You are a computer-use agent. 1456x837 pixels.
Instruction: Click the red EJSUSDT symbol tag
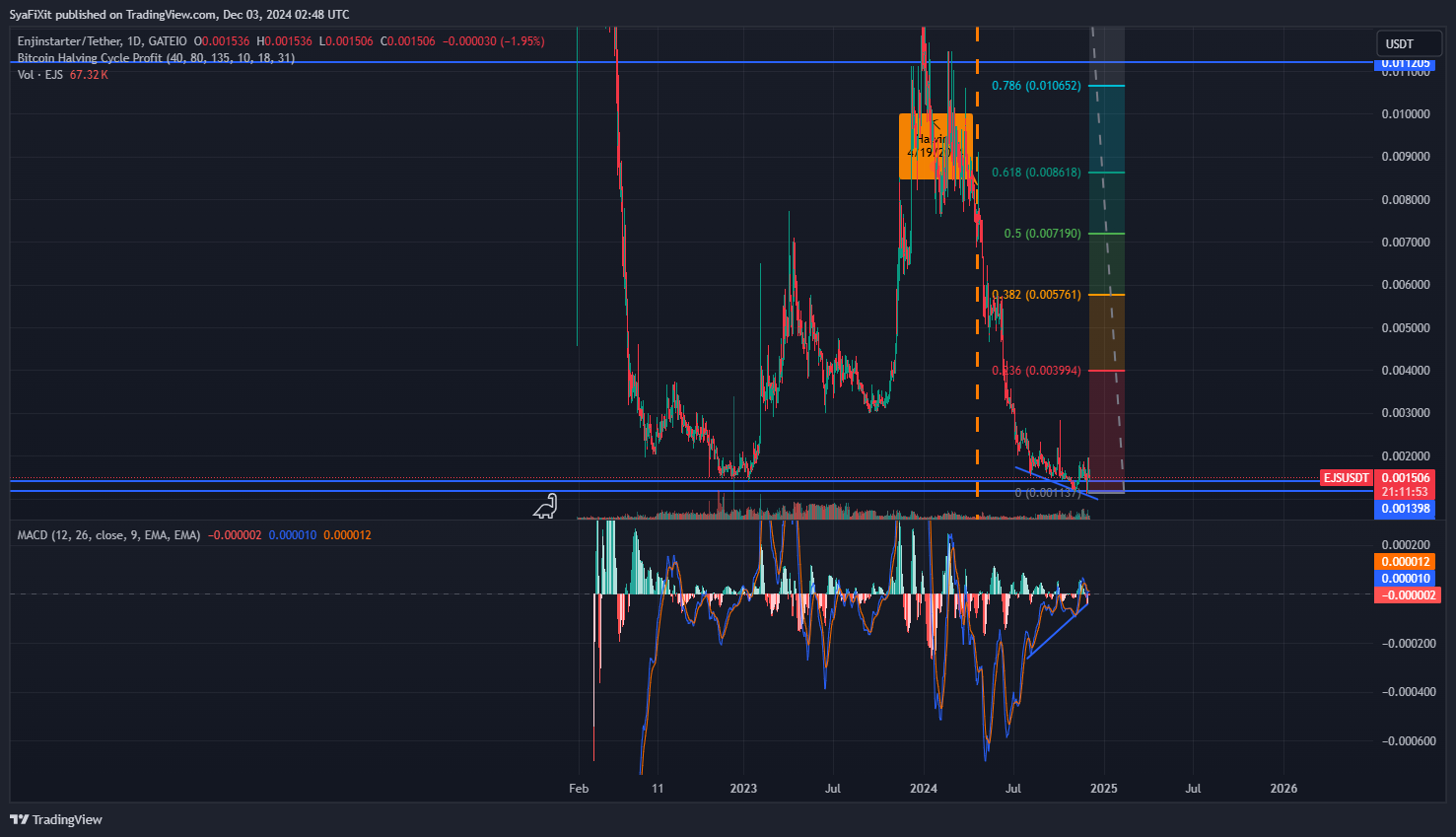pyautogui.click(x=1346, y=478)
